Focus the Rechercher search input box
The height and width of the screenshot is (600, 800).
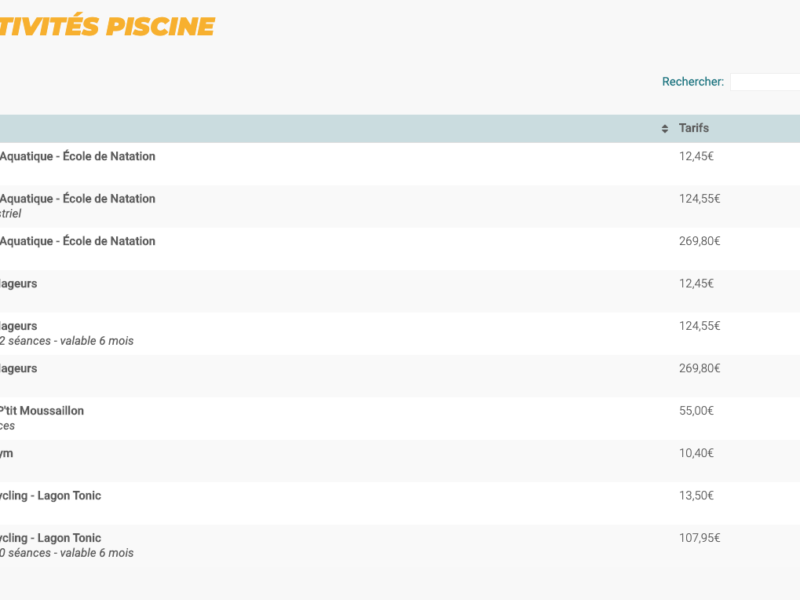(x=765, y=82)
